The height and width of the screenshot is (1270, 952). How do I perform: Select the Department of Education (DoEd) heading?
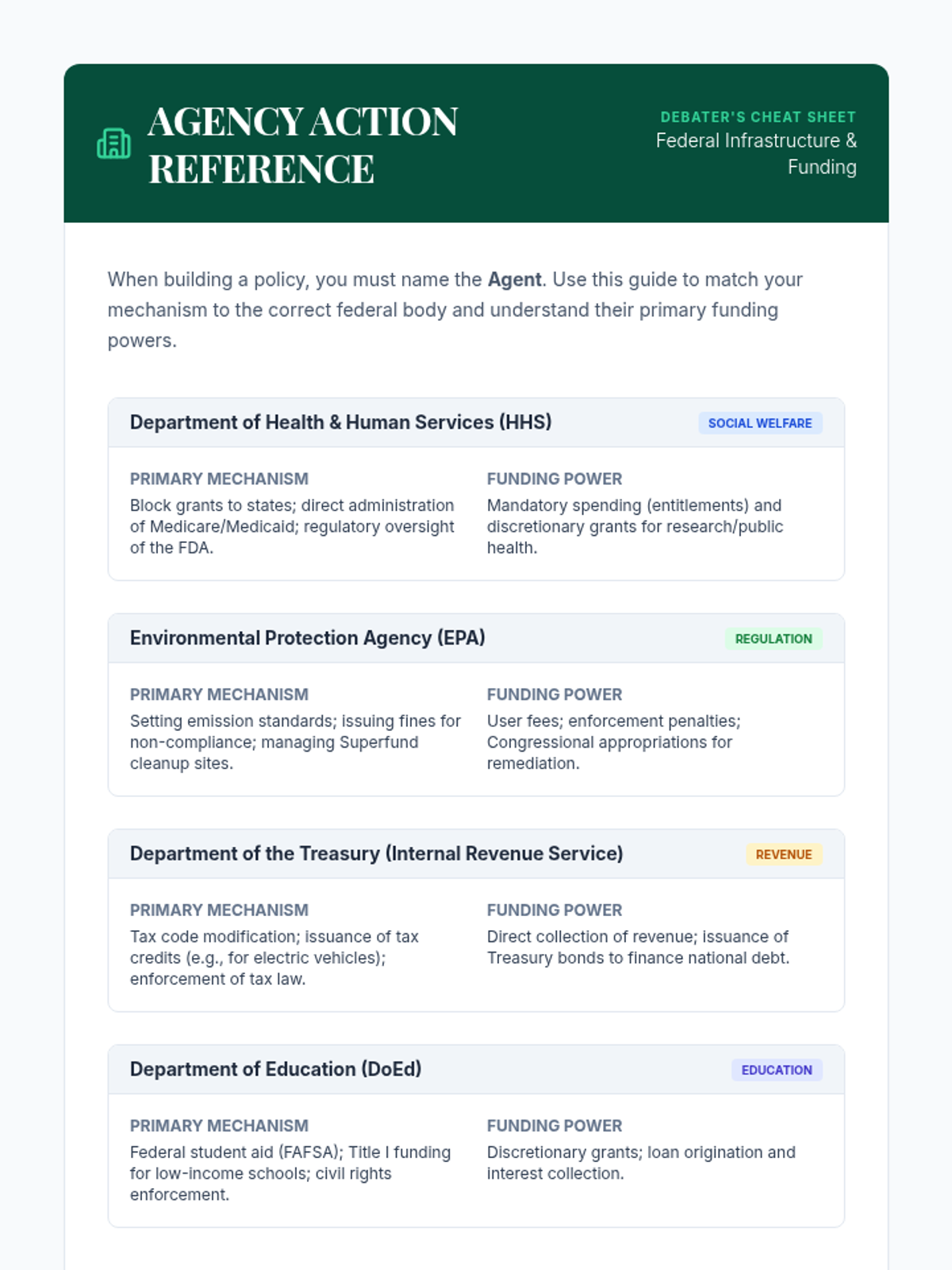pos(275,1069)
